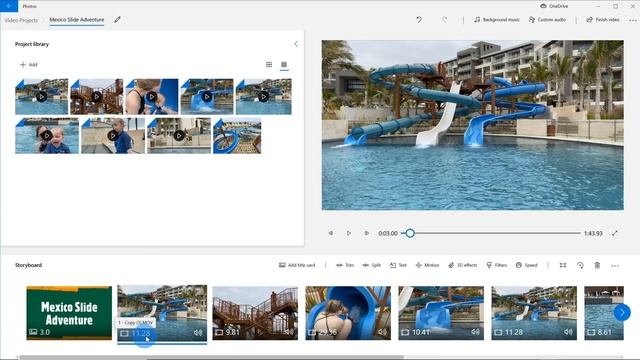Click the horizontal storyboard scrollbar
640x360 pixels.
211,358
